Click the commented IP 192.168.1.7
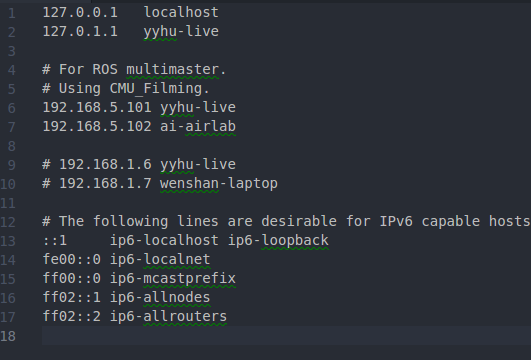Screen dimensions: 531x360 (x=105, y=184)
